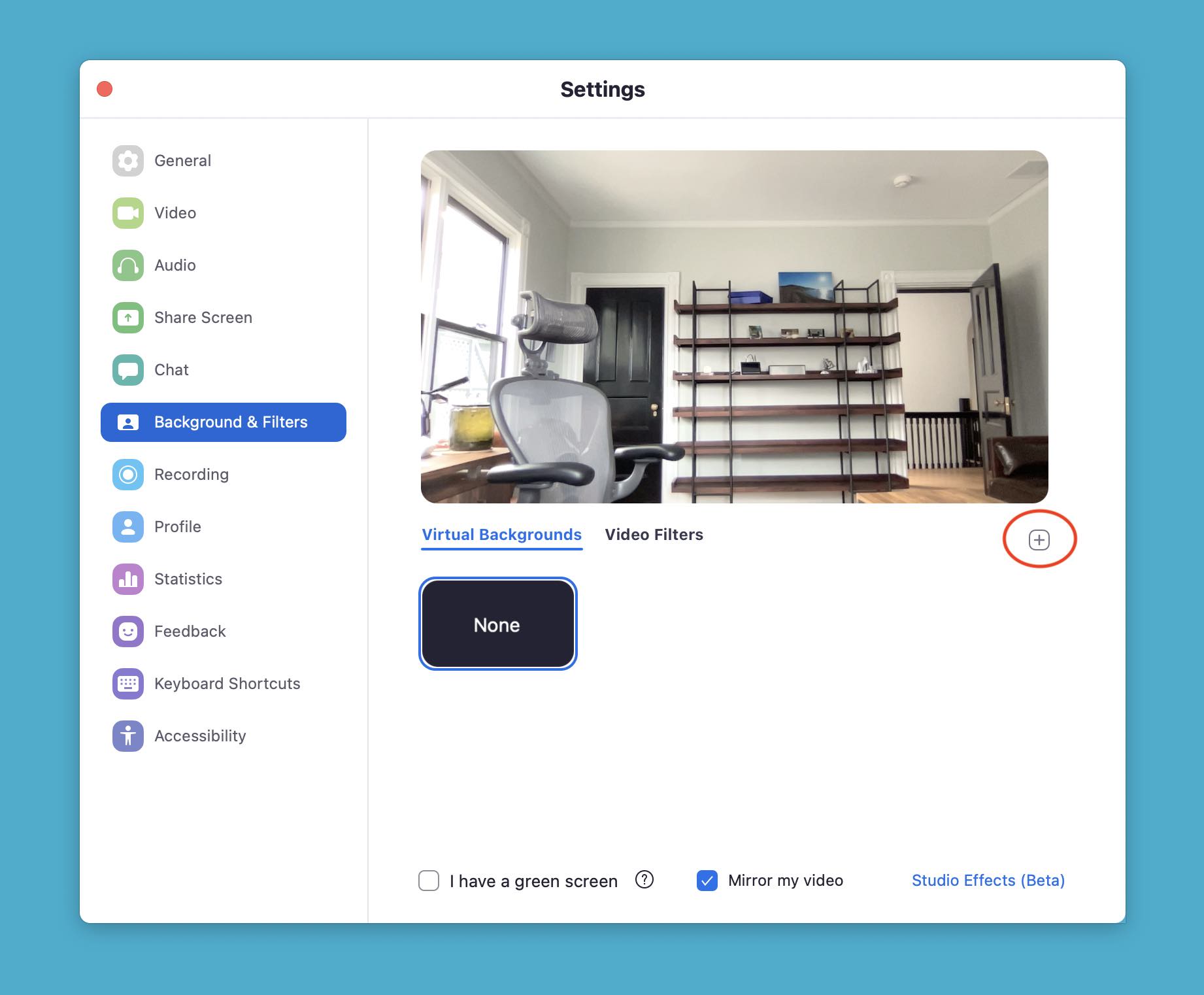Click the General gear icon

tap(128, 161)
